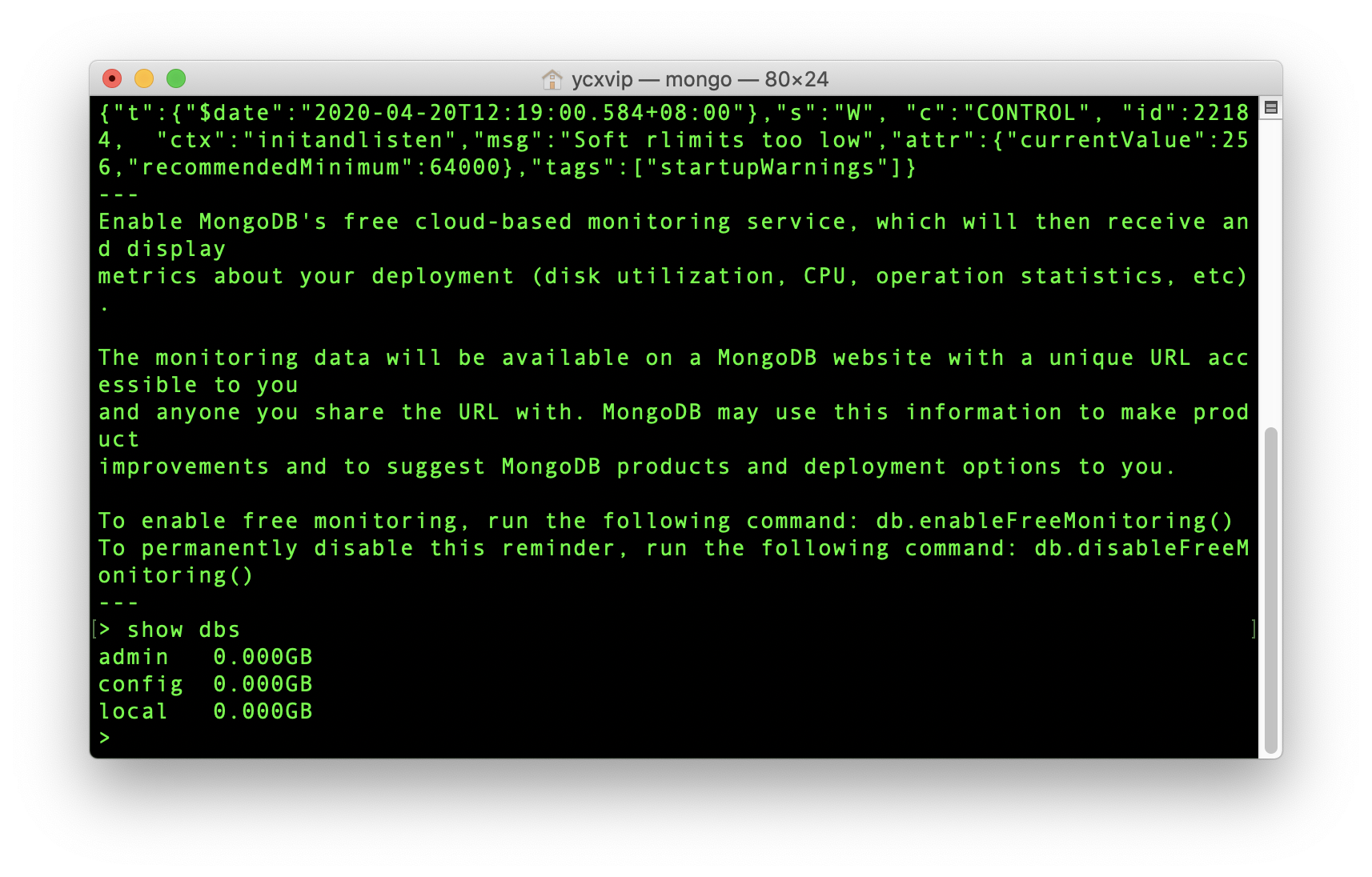This screenshot has height=877, width=1372.
Task: Click the 'essible to you' wrapped line
Action: [x=198, y=385]
